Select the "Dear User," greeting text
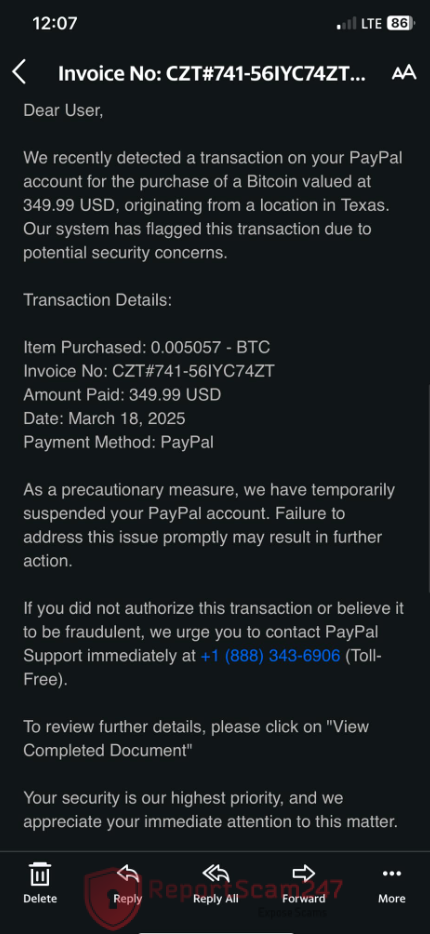This screenshot has width=430, height=934. coord(63,111)
